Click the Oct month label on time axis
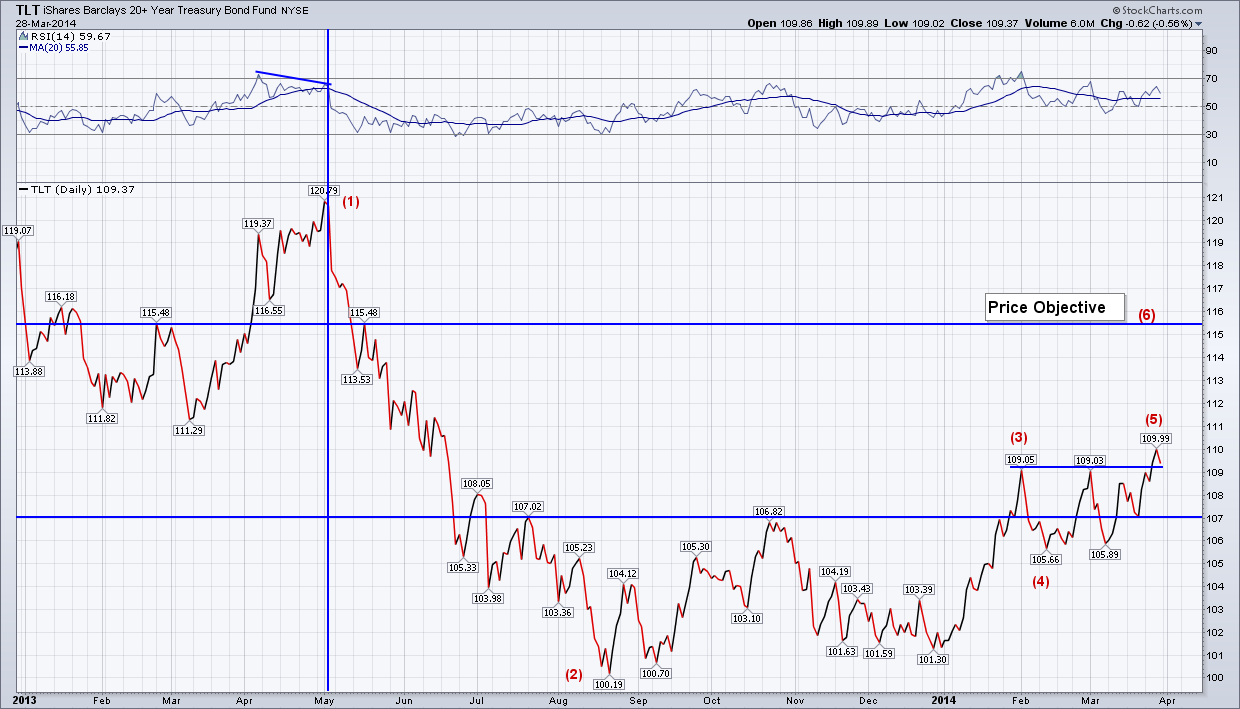1240x709 pixels. [x=711, y=702]
